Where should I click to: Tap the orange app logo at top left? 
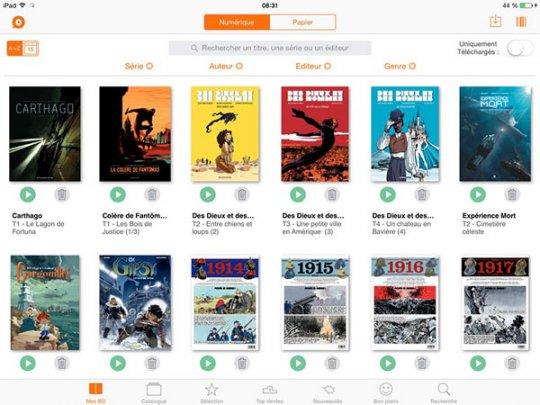coord(19,22)
